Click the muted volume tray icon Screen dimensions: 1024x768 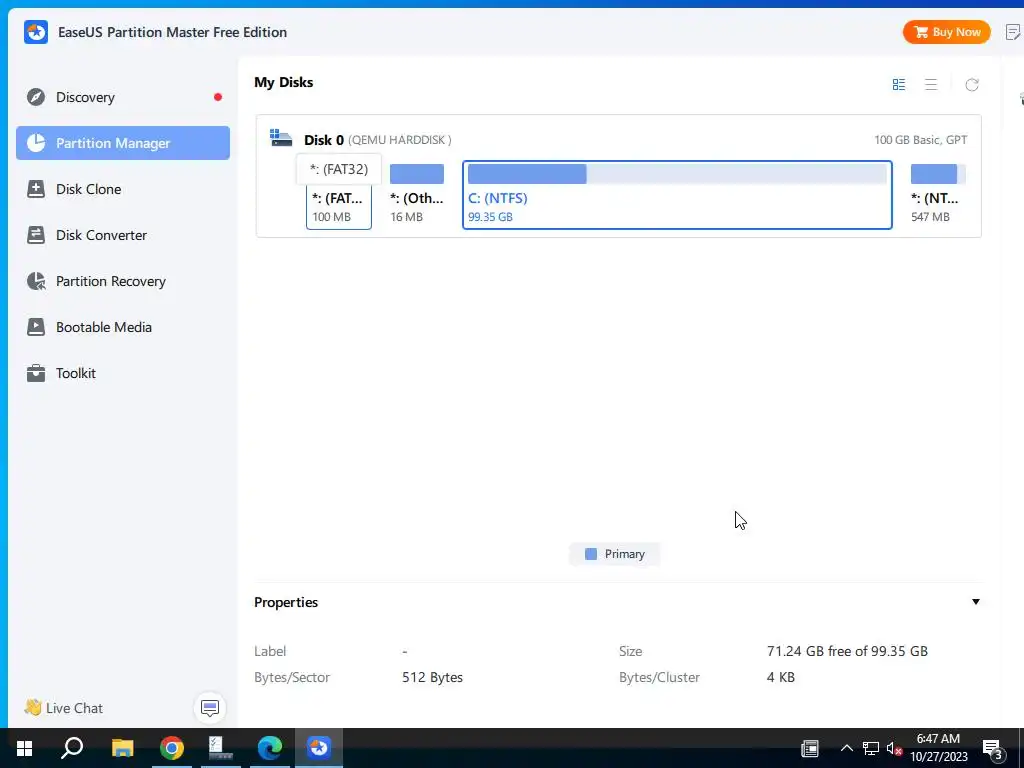(x=894, y=748)
